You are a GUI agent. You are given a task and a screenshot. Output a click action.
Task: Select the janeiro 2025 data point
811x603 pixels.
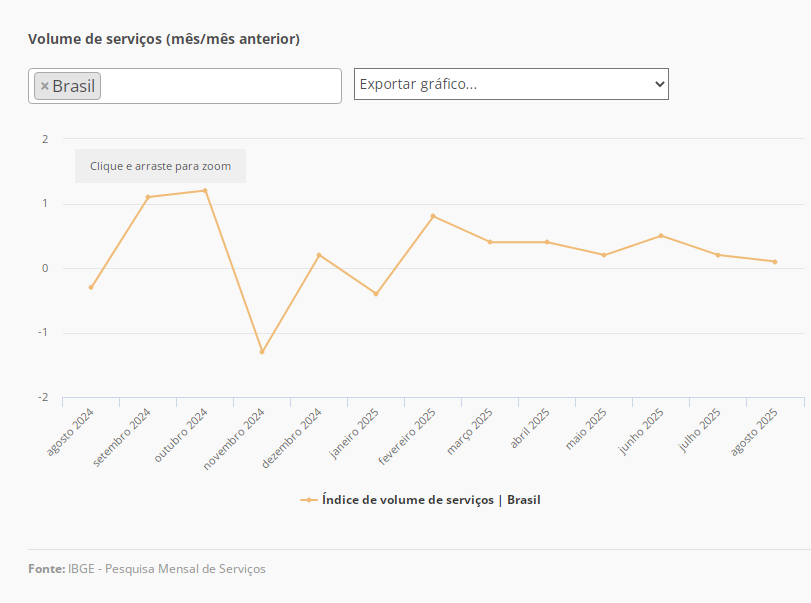coord(376,294)
